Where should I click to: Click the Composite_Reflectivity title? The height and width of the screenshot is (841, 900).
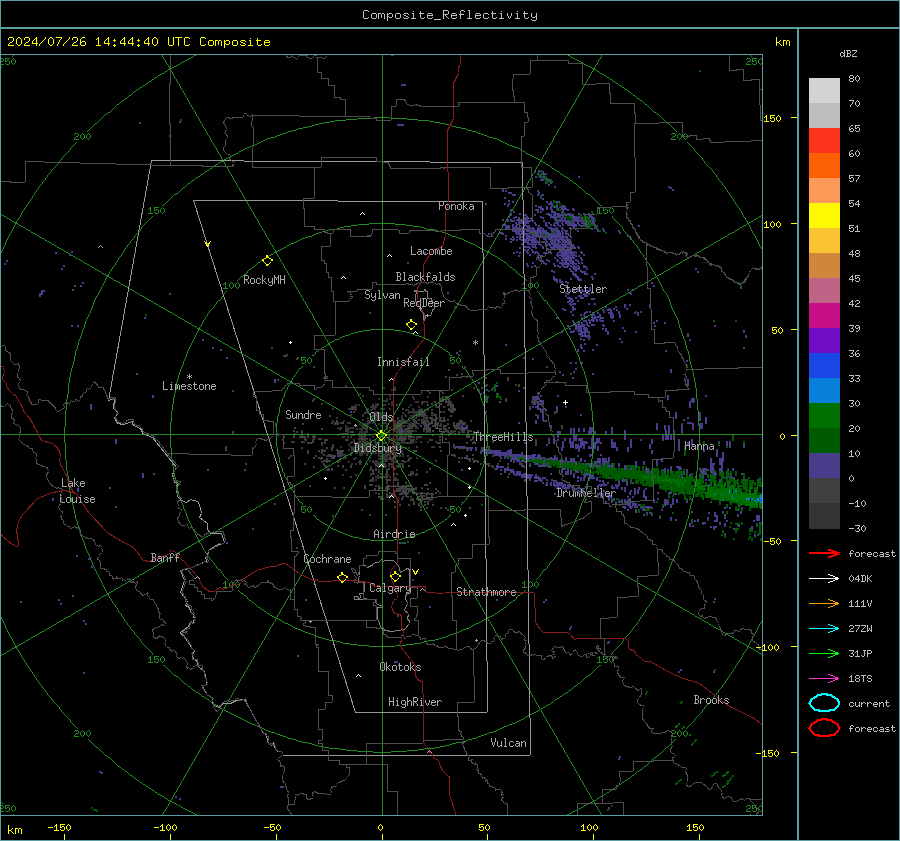[x=450, y=15]
